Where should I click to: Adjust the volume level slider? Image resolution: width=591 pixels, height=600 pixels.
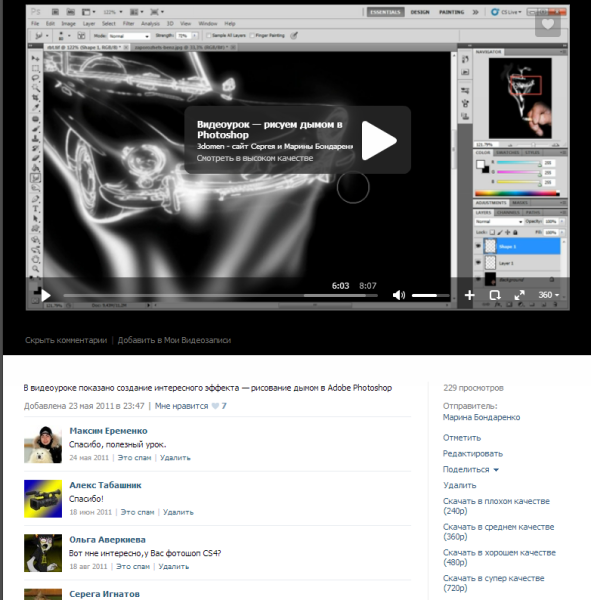(430, 295)
